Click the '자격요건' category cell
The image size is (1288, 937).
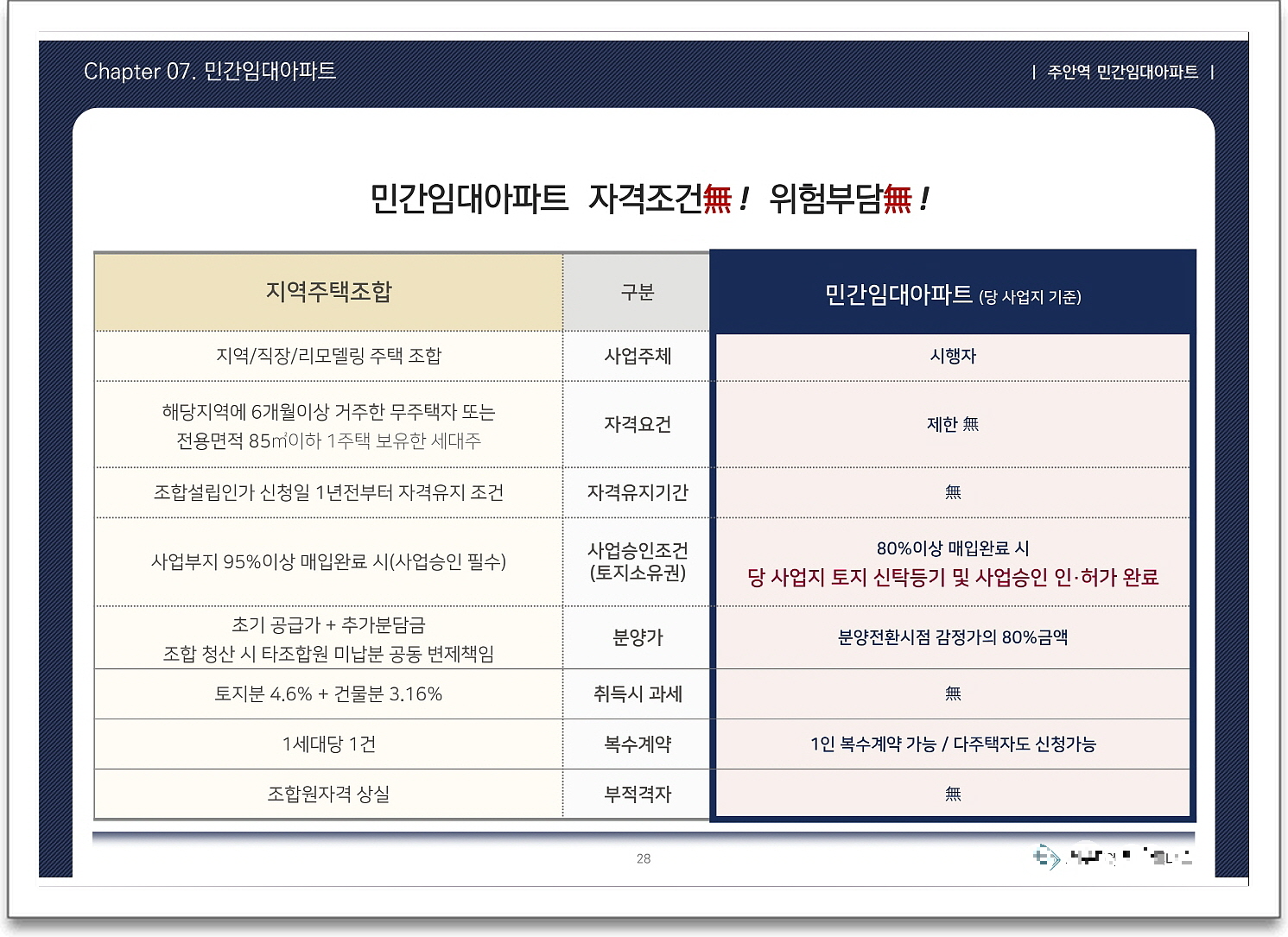637,424
